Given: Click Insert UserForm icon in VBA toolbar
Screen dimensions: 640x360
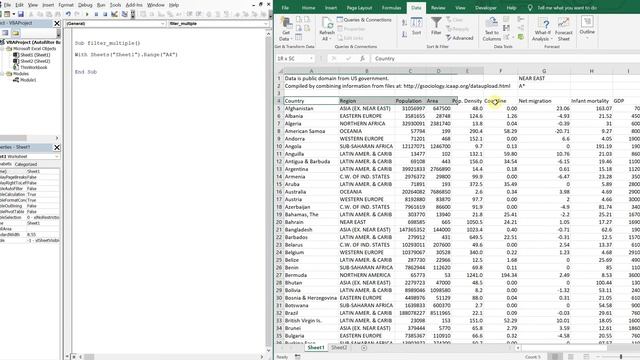Looking at the screenshot, I should click(x=7, y=14).
